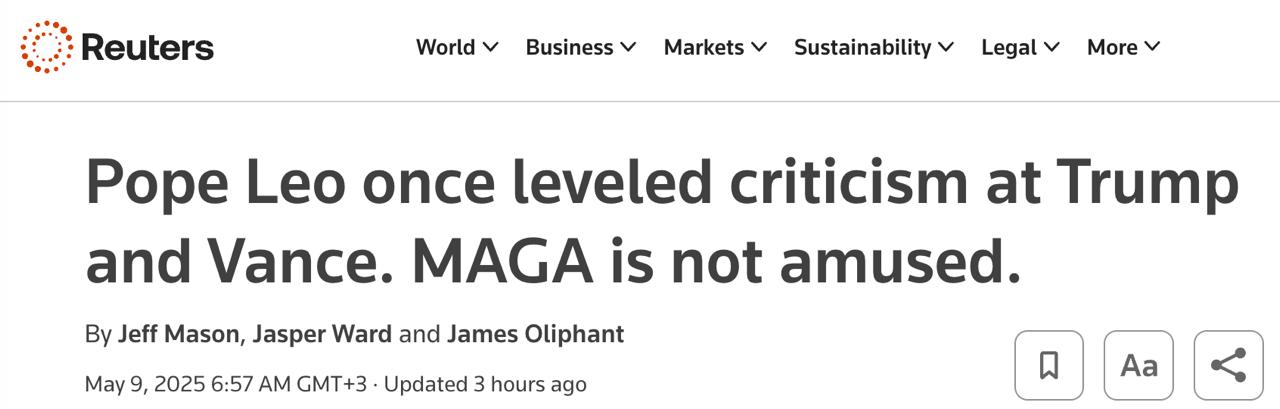1280x409 pixels.
Task: Open author Jasper Ward's profile link
Action: (322, 333)
